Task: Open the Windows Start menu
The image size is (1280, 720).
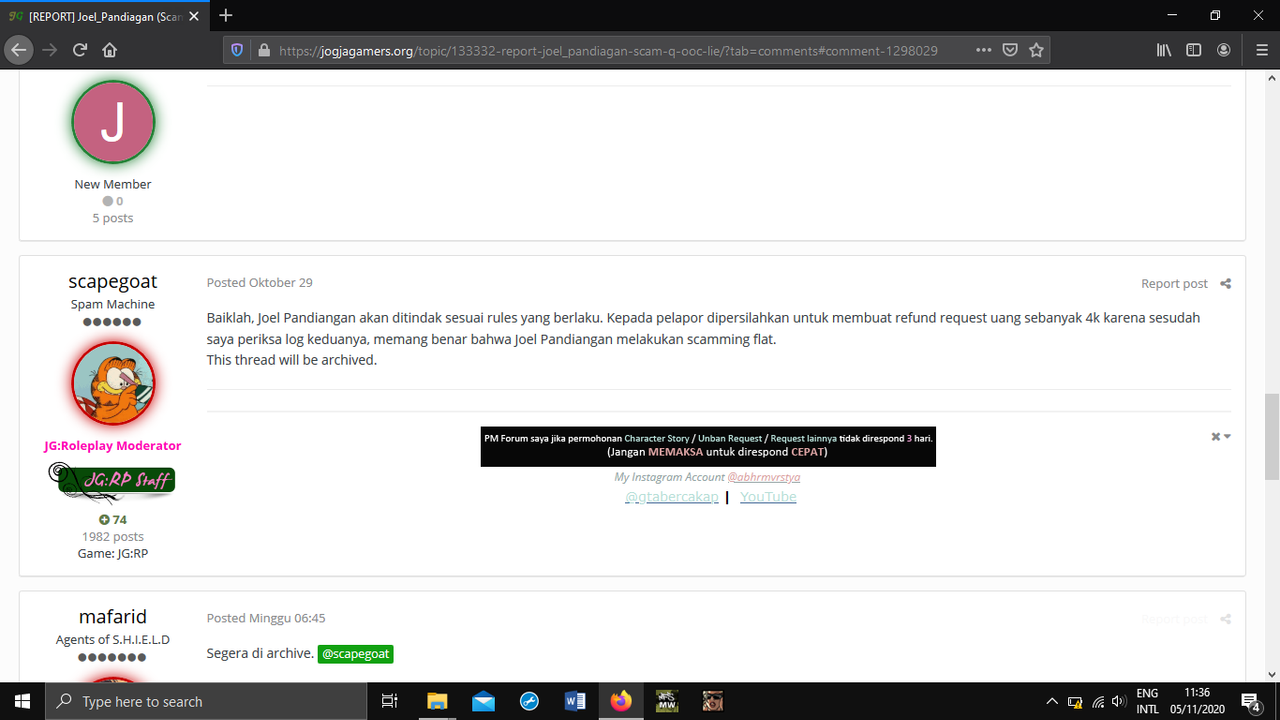Action: click(21, 701)
